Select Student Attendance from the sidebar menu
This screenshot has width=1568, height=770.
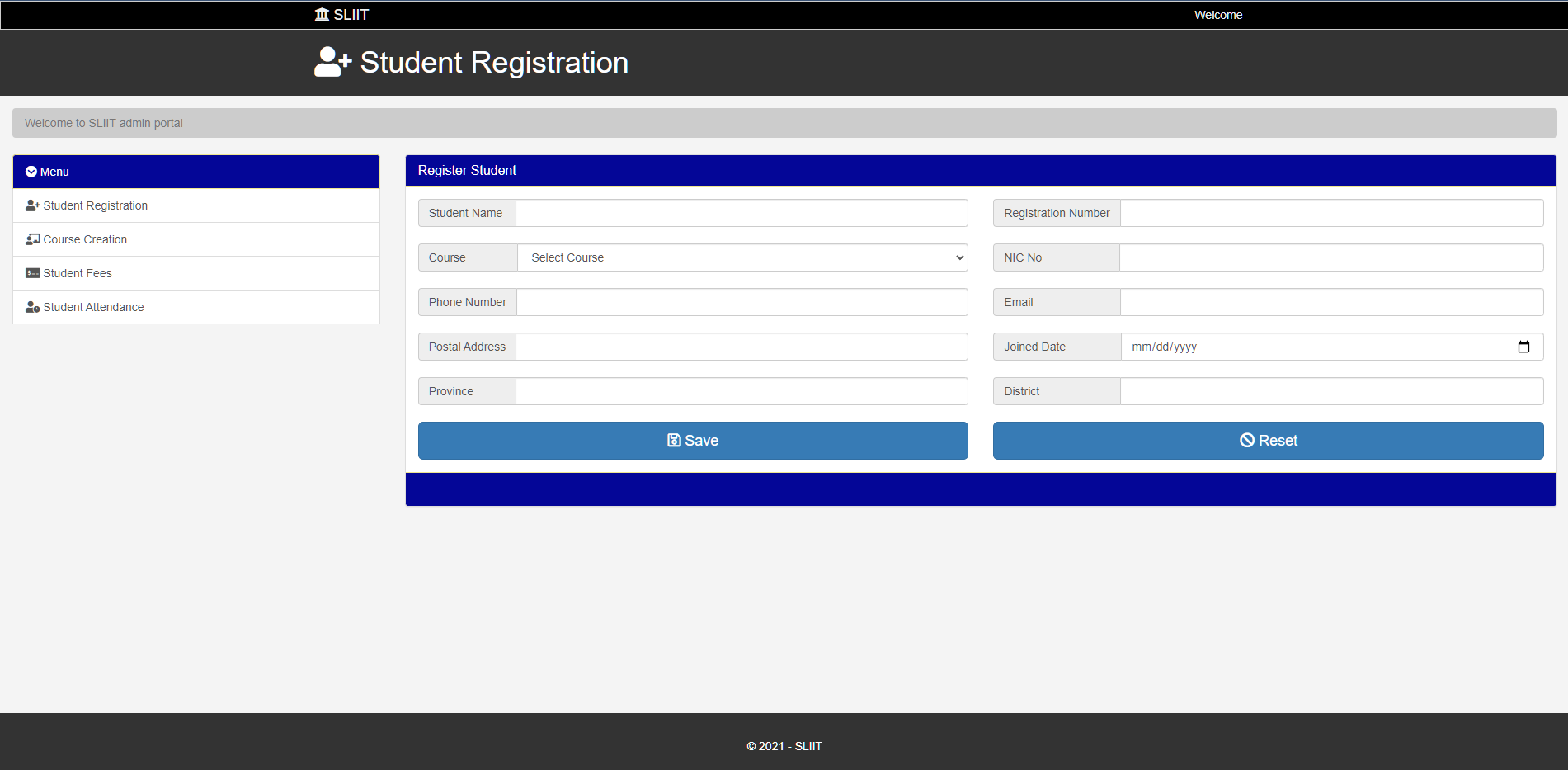[x=93, y=306]
